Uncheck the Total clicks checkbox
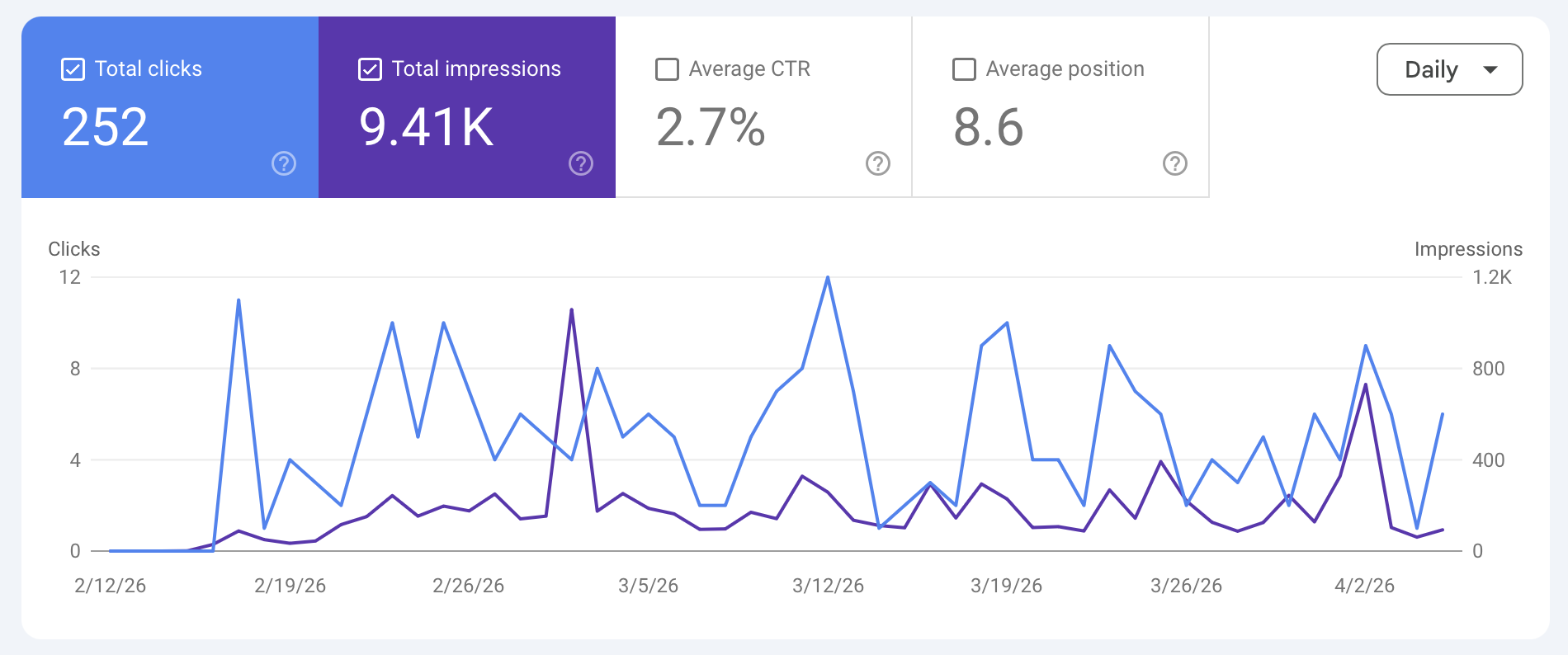 [73, 69]
